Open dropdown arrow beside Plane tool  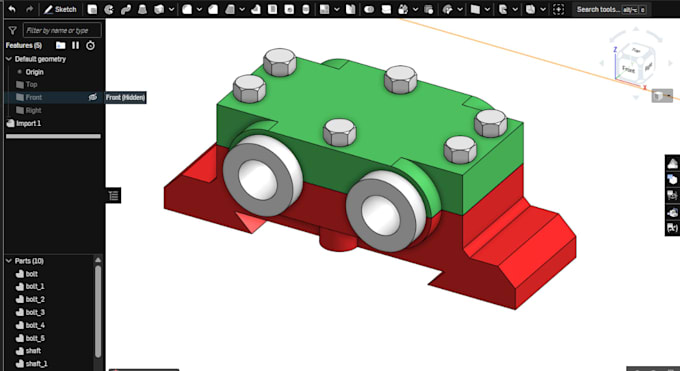tap(487, 9)
